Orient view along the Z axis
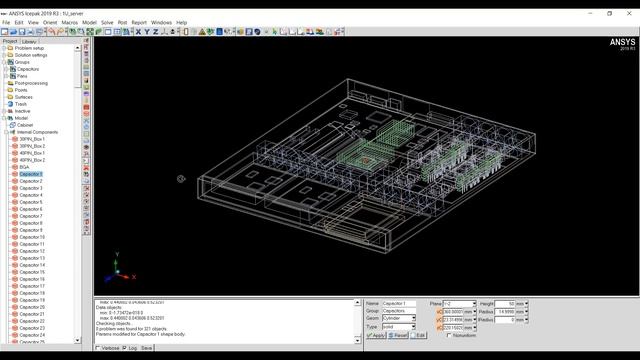640x360 pixels. (156, 31)
